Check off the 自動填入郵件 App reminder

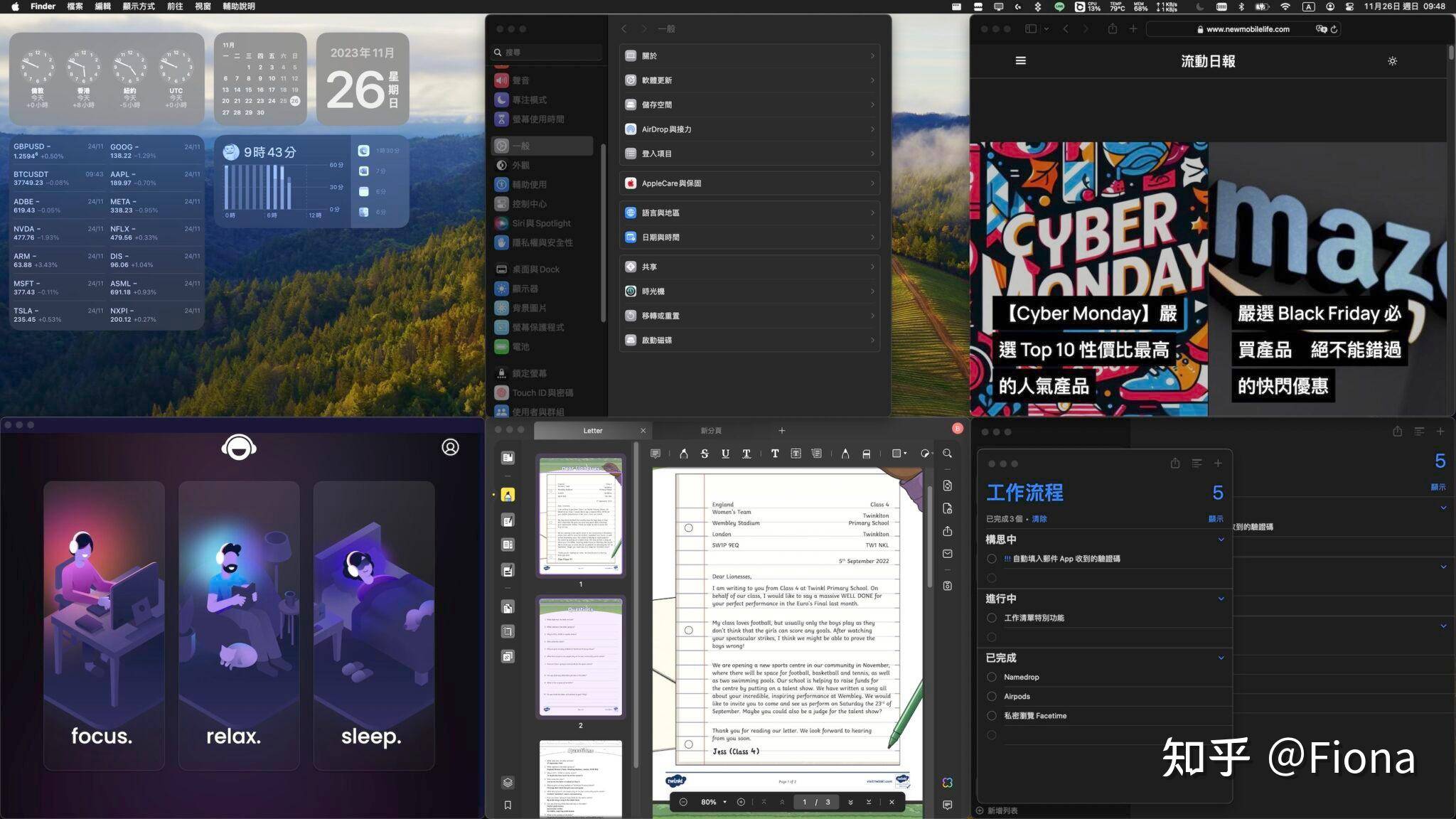coord(991,559)
